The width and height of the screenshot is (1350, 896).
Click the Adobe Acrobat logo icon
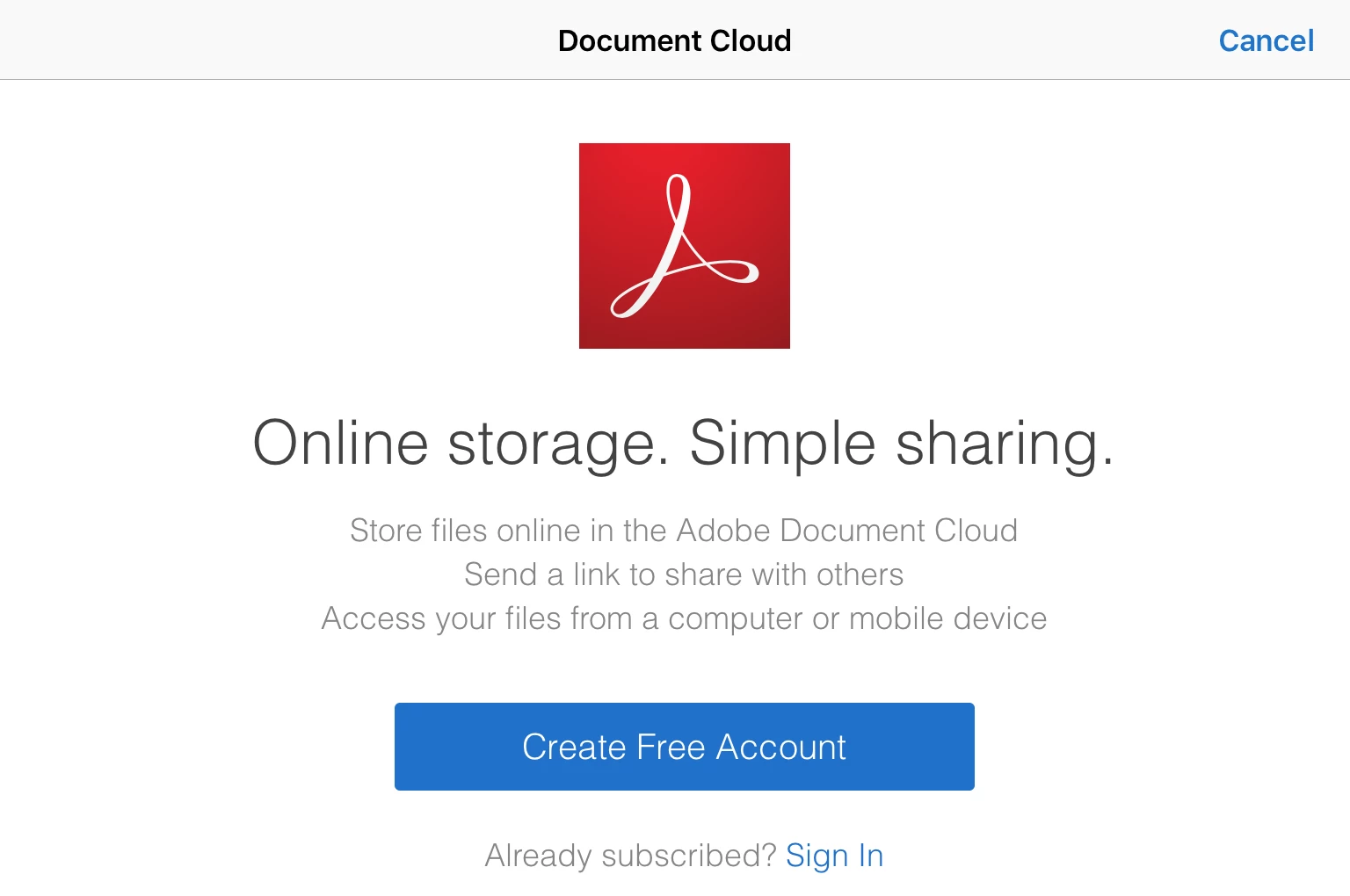point(684,246)
